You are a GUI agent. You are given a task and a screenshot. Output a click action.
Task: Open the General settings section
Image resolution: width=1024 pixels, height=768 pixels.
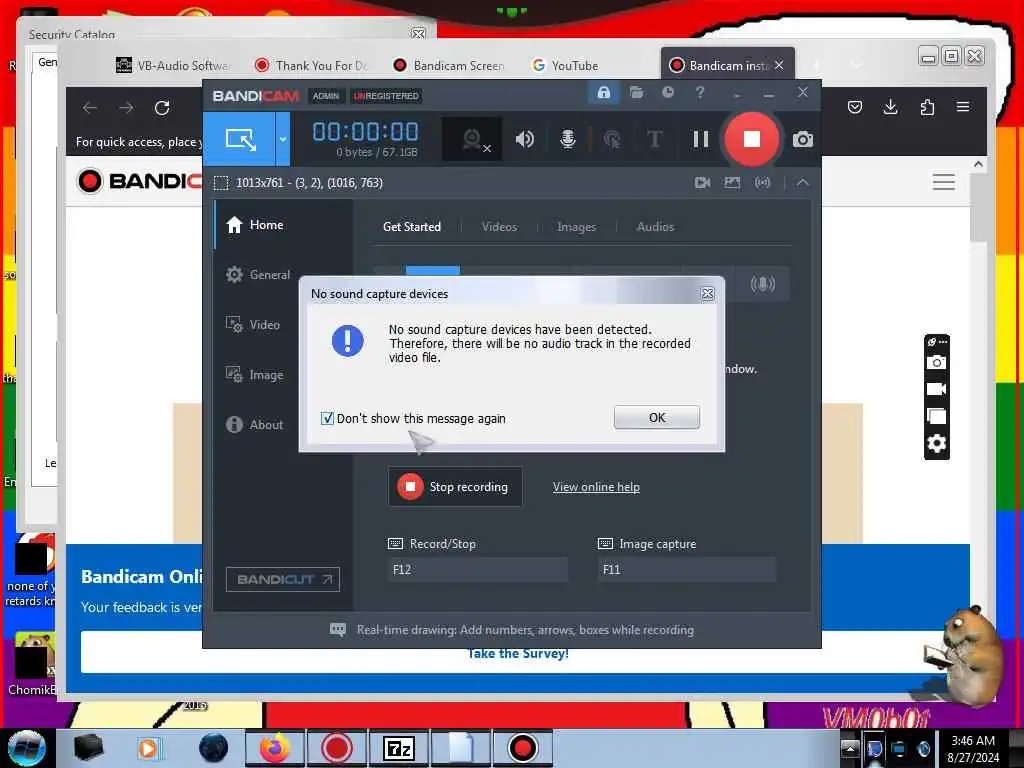point(257,275)
